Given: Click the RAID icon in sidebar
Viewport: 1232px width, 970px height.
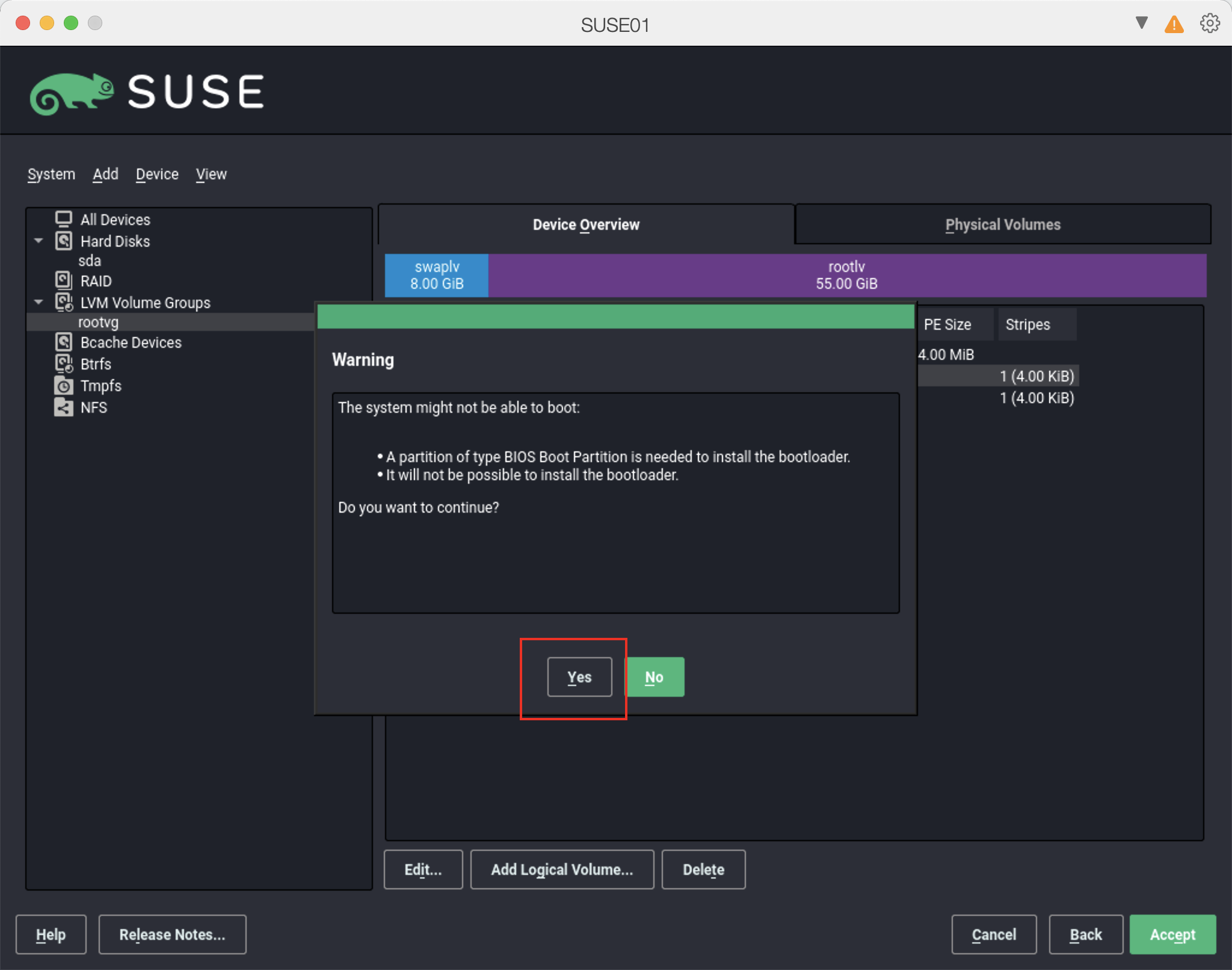Looking at the screenshot, I should pyautogui.click(x=63, y=280).
